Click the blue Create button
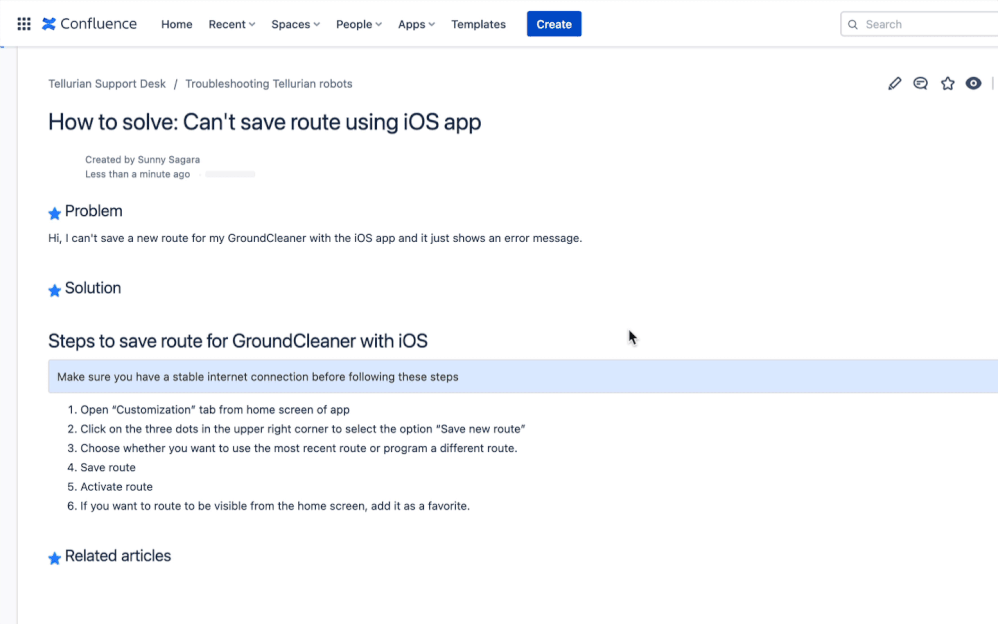 pos(554,24)
